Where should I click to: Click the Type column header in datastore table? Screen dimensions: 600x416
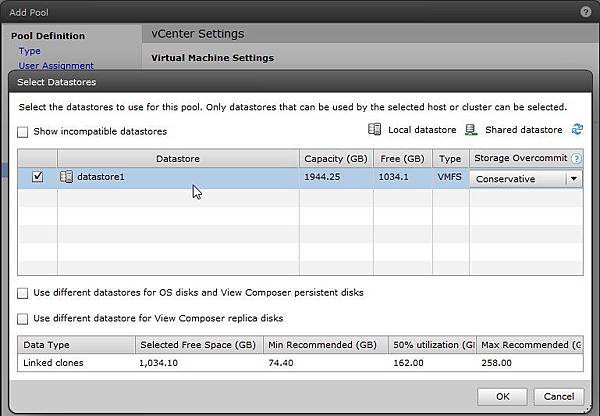(450, 158)
